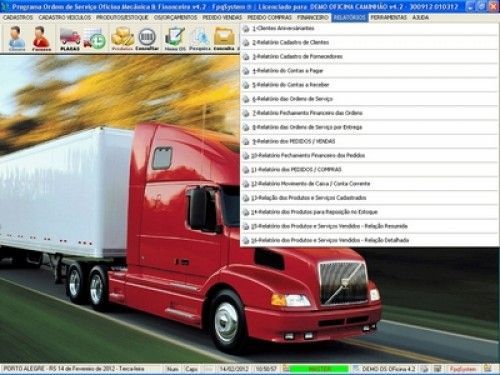Viewport: 500px width, 375px height.
Task: Open 10-Relatório Fechamento Financeiro dos Pedidos
Action: (369, 155)
